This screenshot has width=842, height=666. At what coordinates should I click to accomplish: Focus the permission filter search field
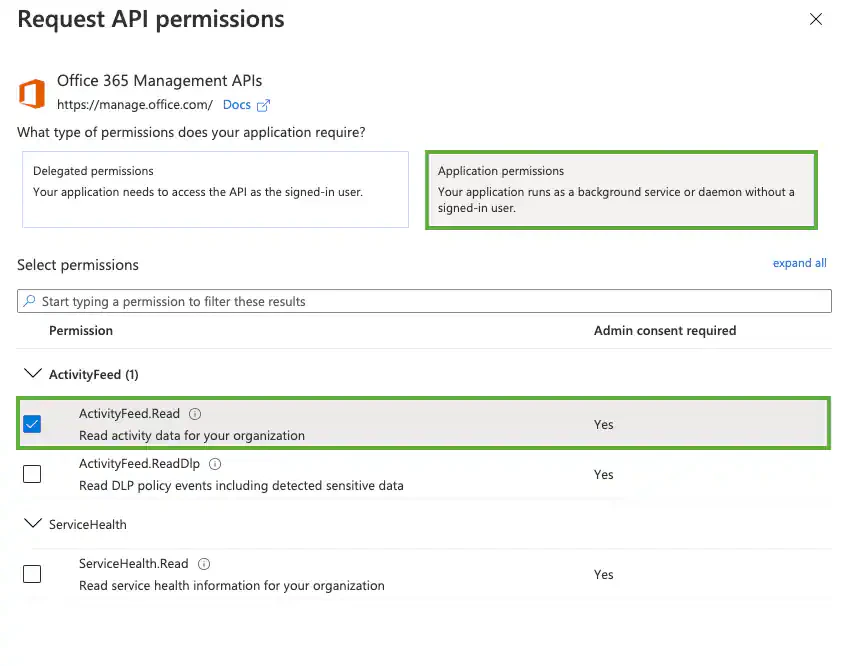[x=424, y=301]
